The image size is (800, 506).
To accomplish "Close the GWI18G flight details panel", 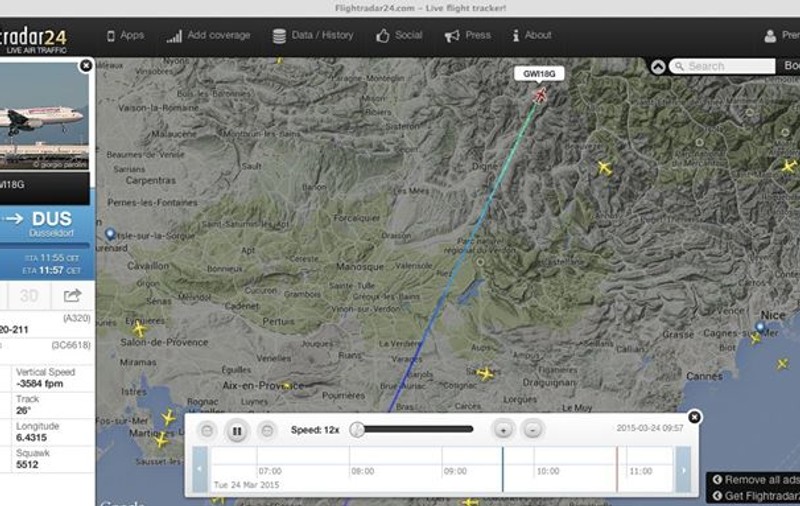I will (86, 65).
